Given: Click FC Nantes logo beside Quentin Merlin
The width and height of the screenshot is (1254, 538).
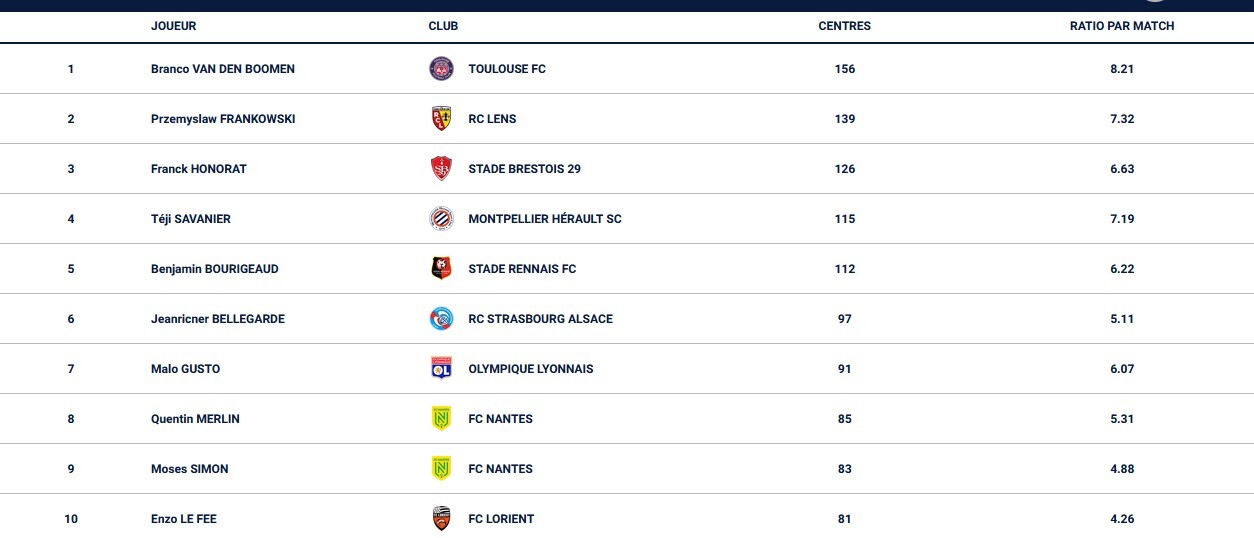Looking at the screenshot, I should click(440, 419).
